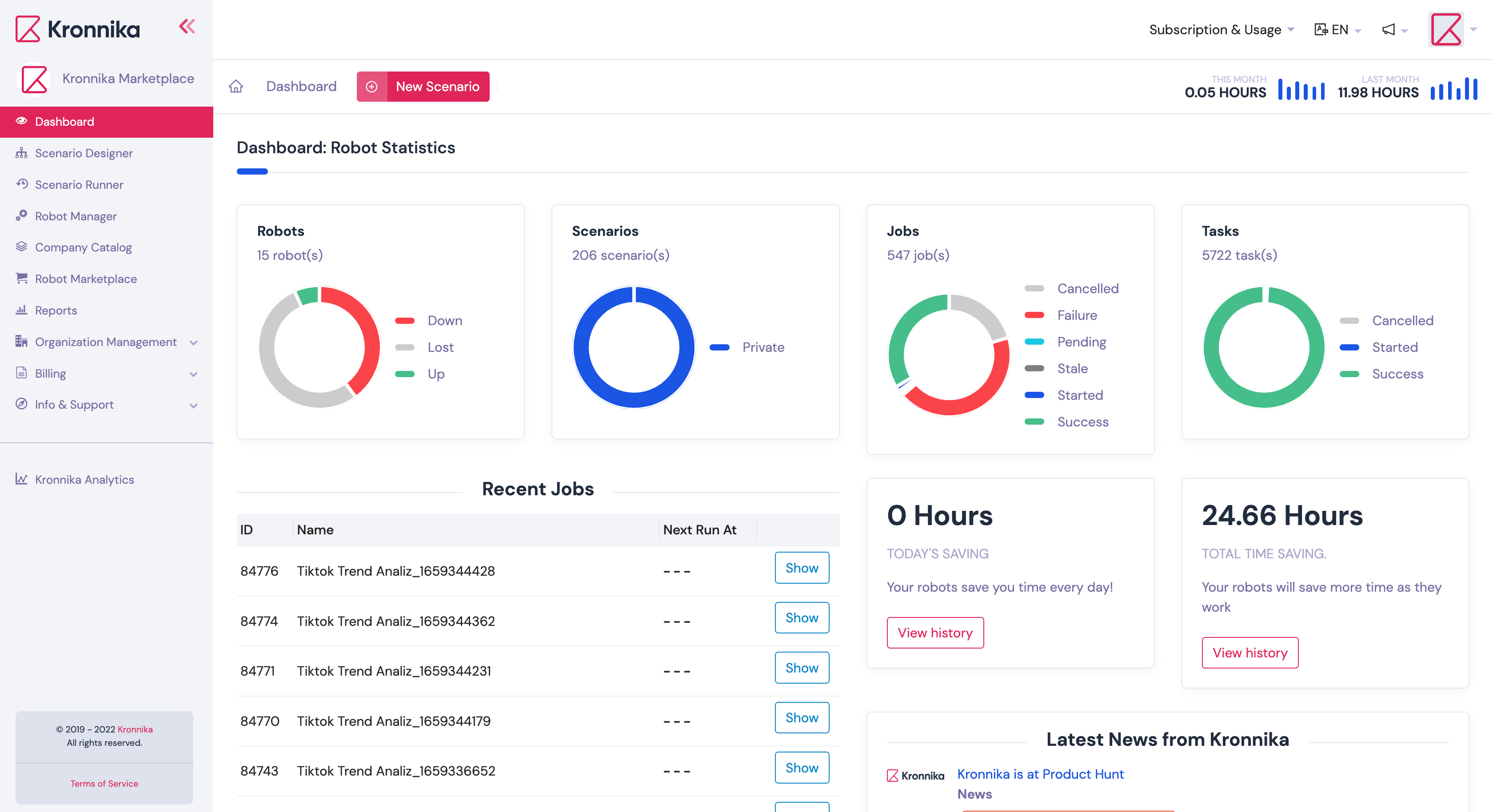Viewport: 1493px width, 812px height.
Task: Show job 84776 Tiktok Trend Analiz_1659344428
Action: [802, 568]
